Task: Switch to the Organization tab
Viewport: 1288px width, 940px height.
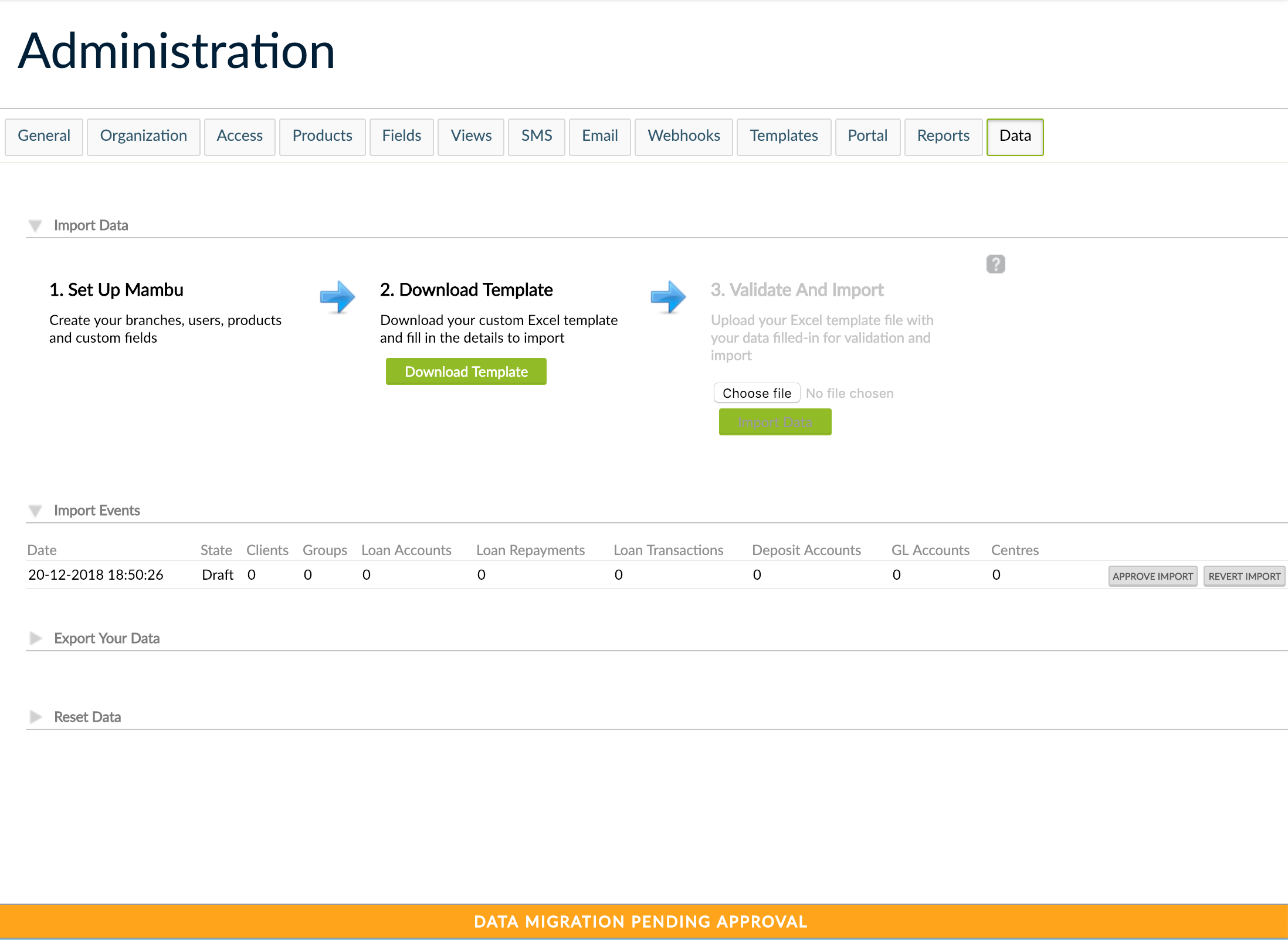Action: (x=143, y=136)
